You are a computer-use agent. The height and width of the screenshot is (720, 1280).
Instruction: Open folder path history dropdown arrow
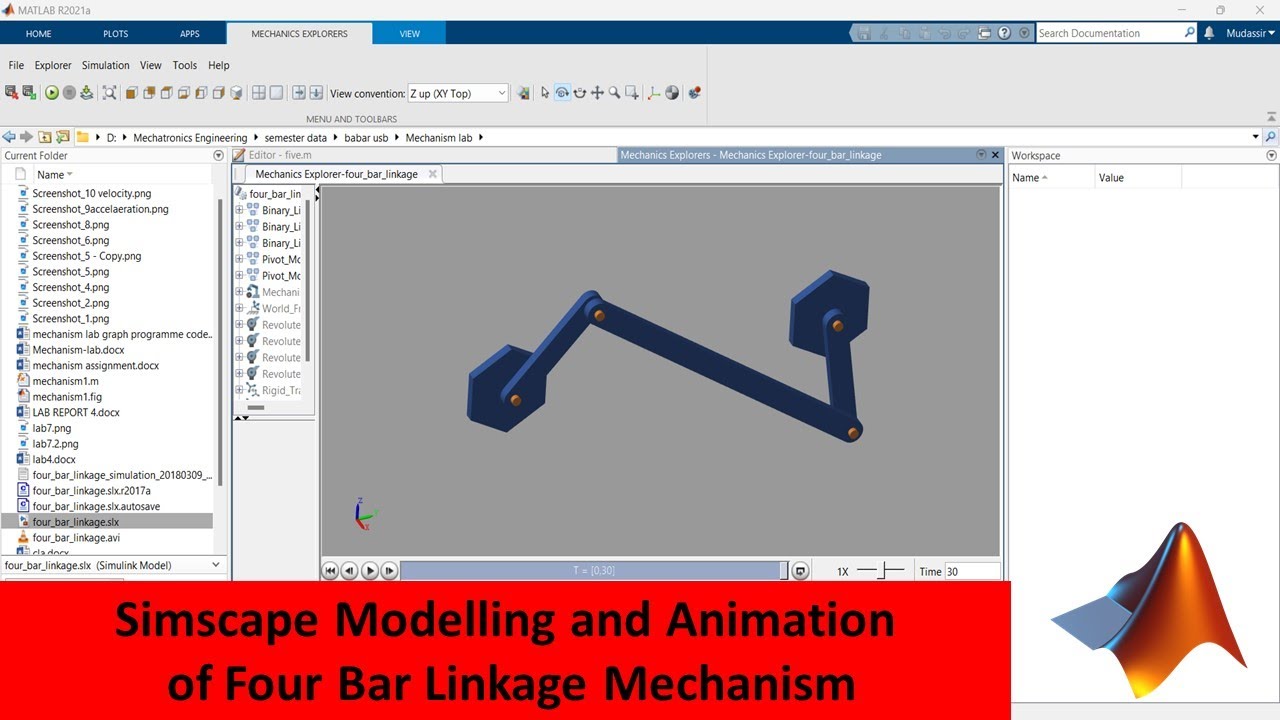click(x=1256, y=137)
